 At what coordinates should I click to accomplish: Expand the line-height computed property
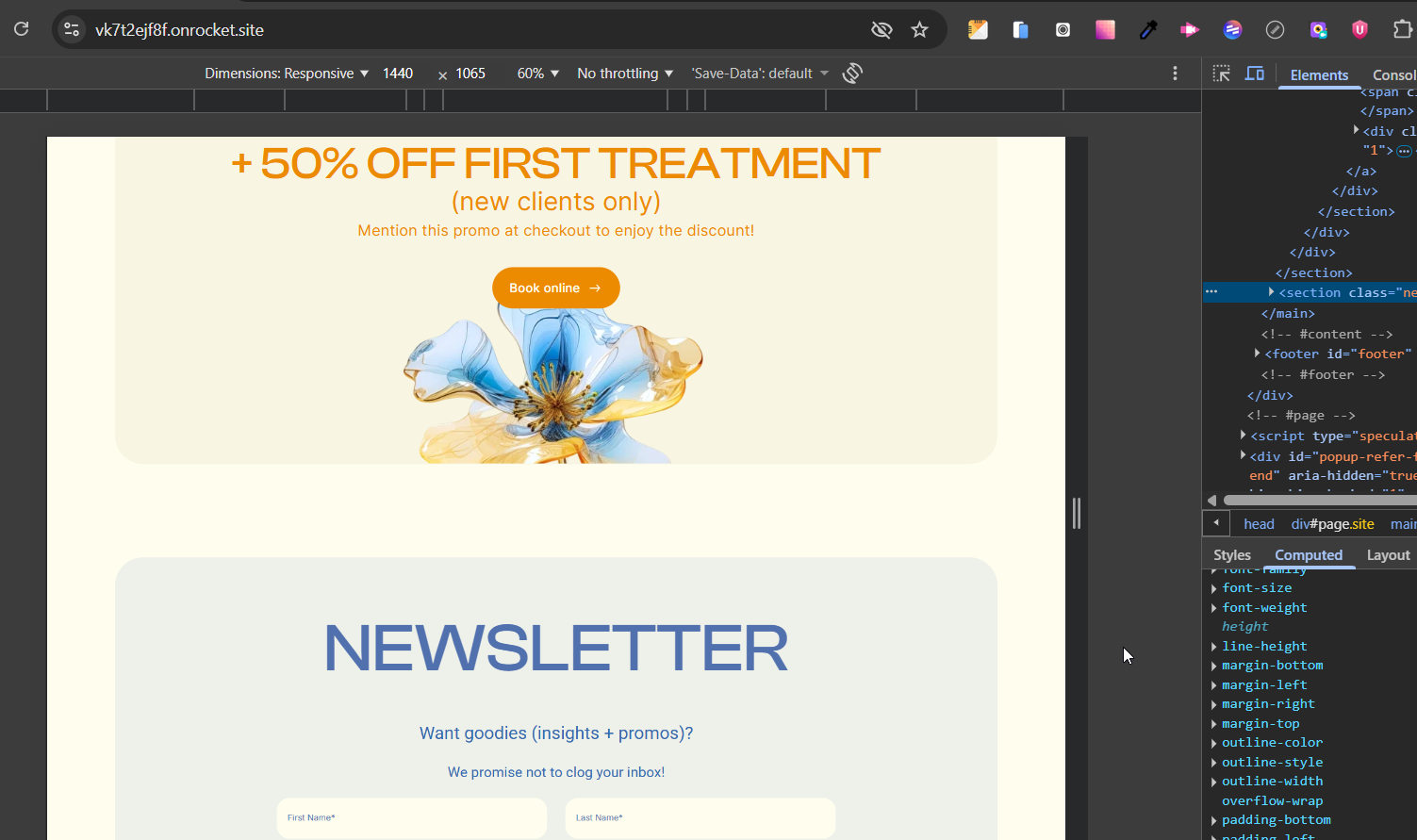1214,647
